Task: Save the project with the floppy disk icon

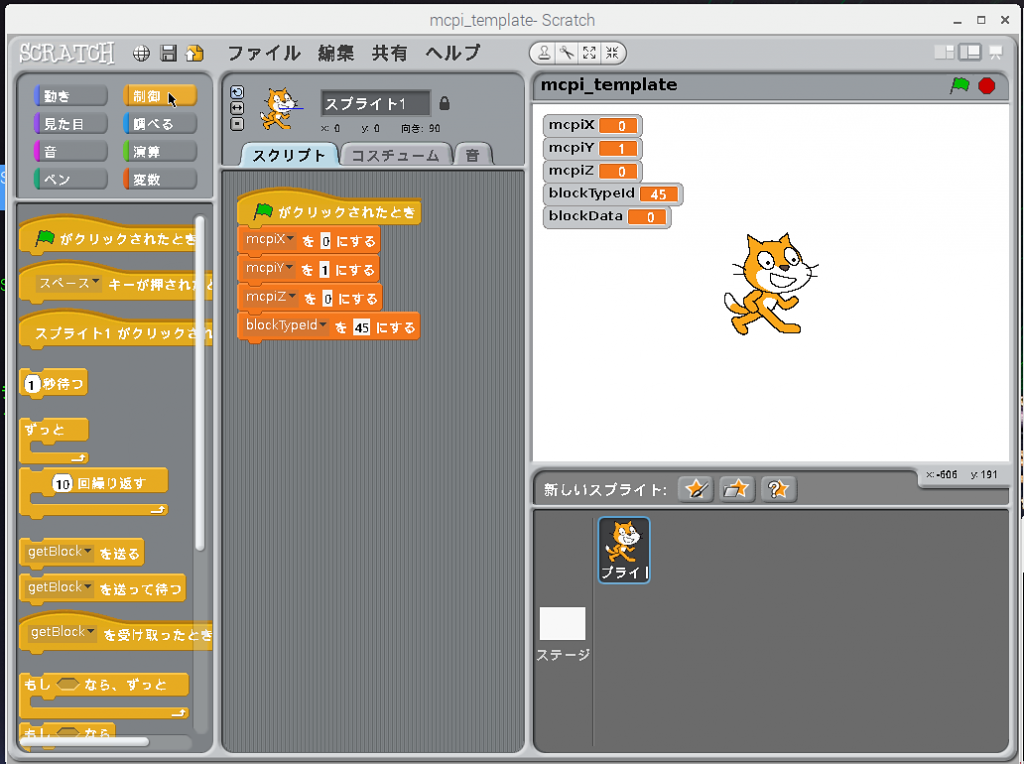Action: click(168, 54)
